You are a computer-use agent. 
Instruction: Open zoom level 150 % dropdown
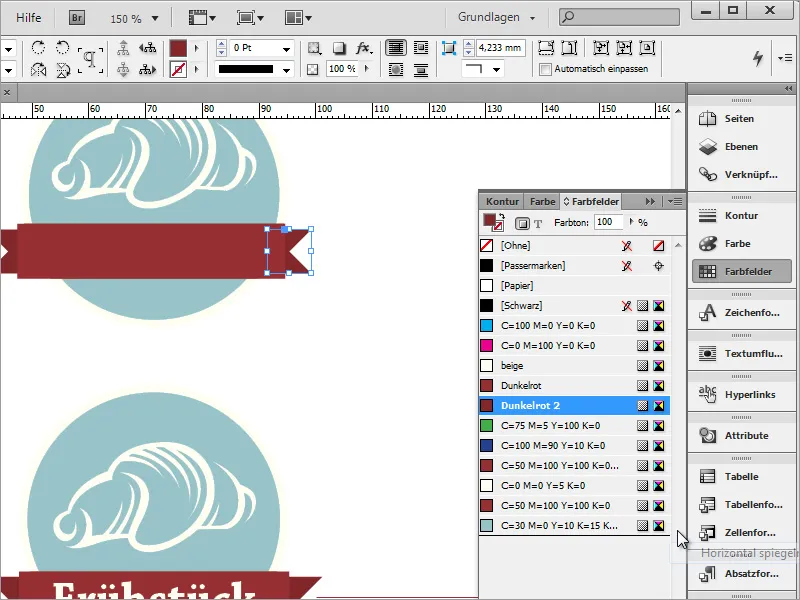(x=155, y=19)
